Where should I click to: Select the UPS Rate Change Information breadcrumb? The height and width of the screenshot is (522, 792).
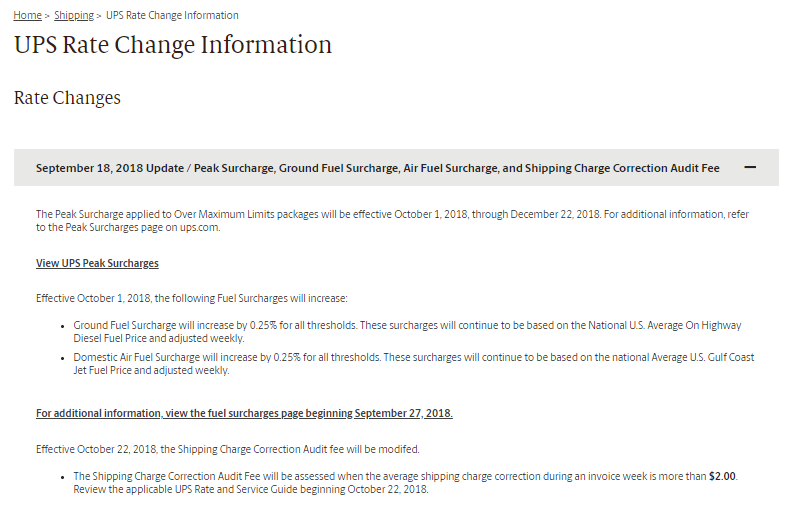click(x=172, y=15)
